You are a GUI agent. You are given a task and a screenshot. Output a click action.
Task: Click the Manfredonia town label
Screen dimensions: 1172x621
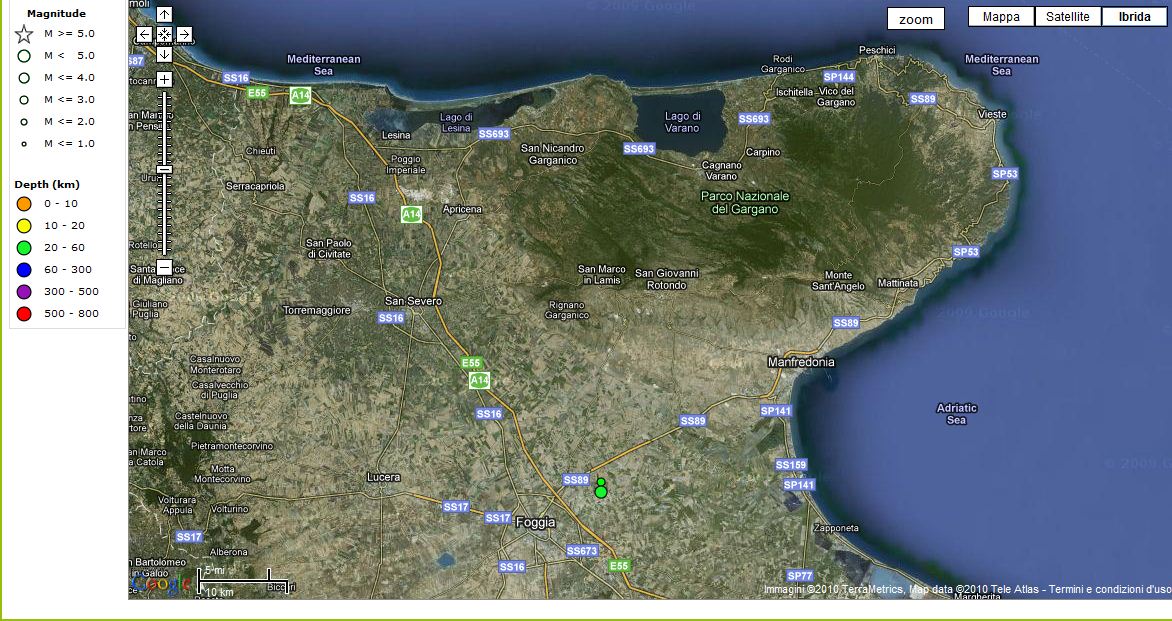(801, 362)
